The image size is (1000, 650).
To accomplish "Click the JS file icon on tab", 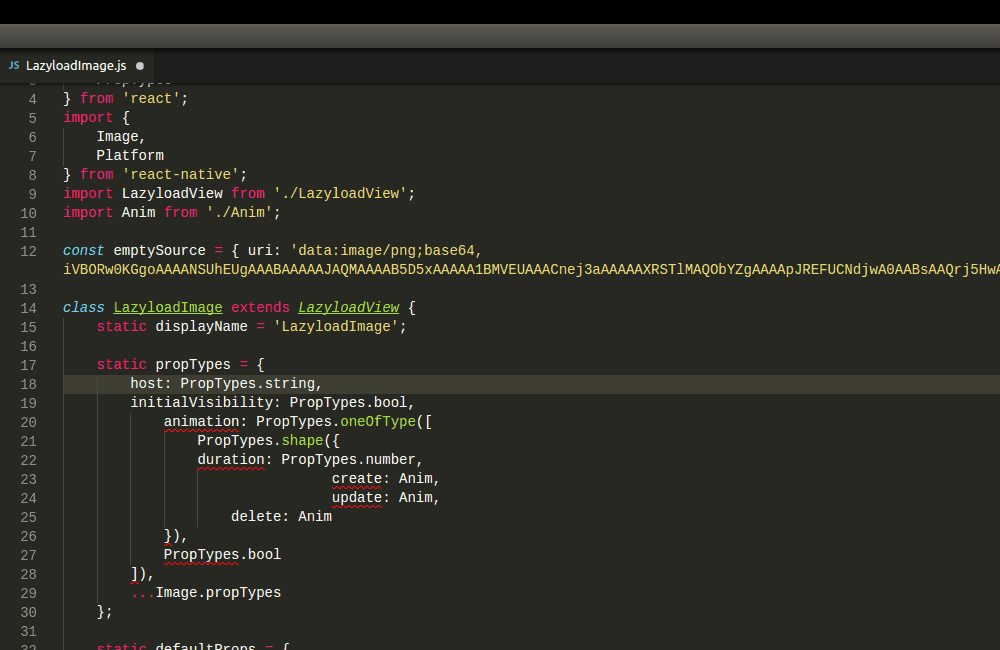I will (x=14, y=66).
